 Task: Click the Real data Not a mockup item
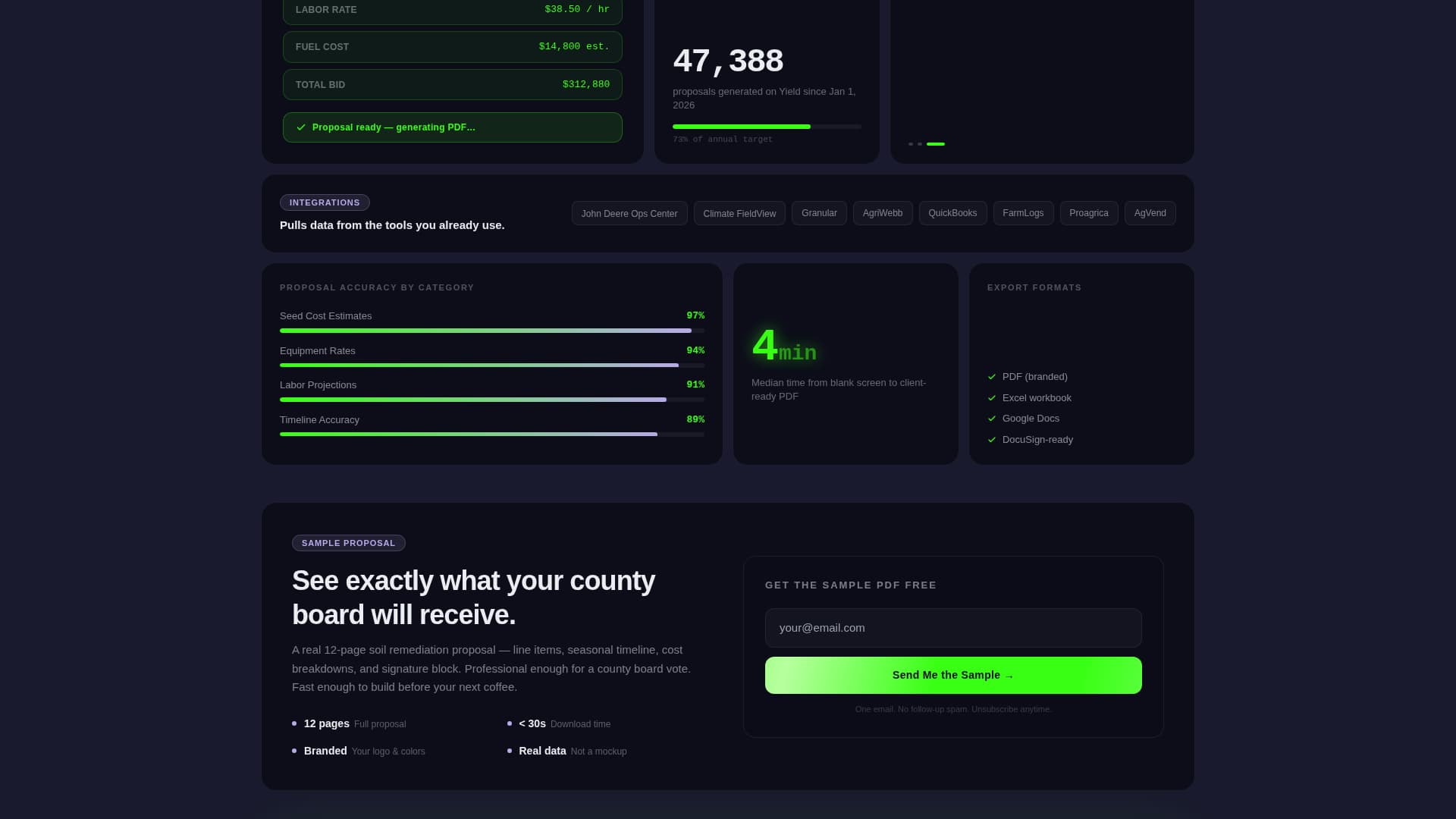(x=567, y=752)
